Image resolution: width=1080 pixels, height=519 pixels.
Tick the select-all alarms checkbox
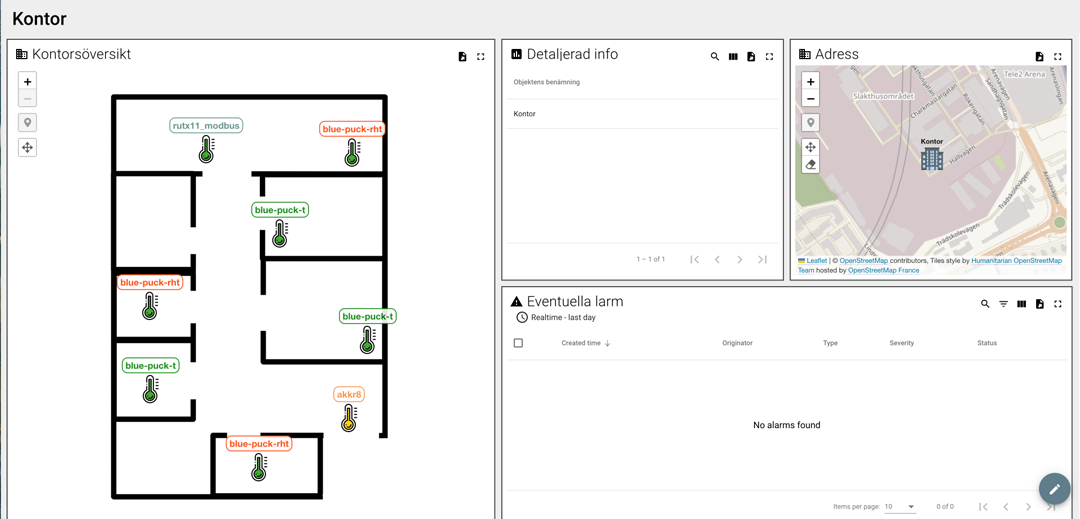pos(519,343)
